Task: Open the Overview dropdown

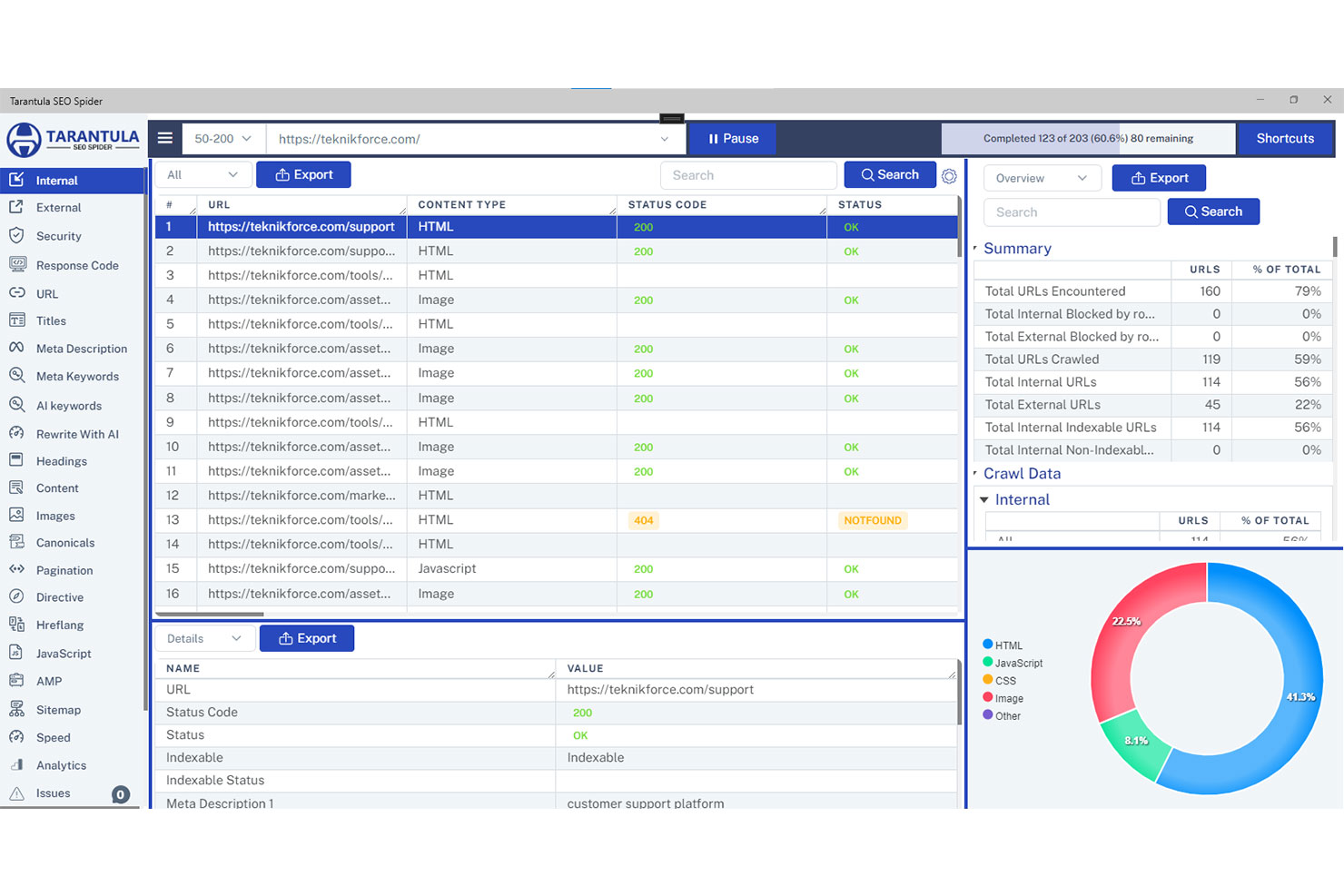Action: (1042, 178)
